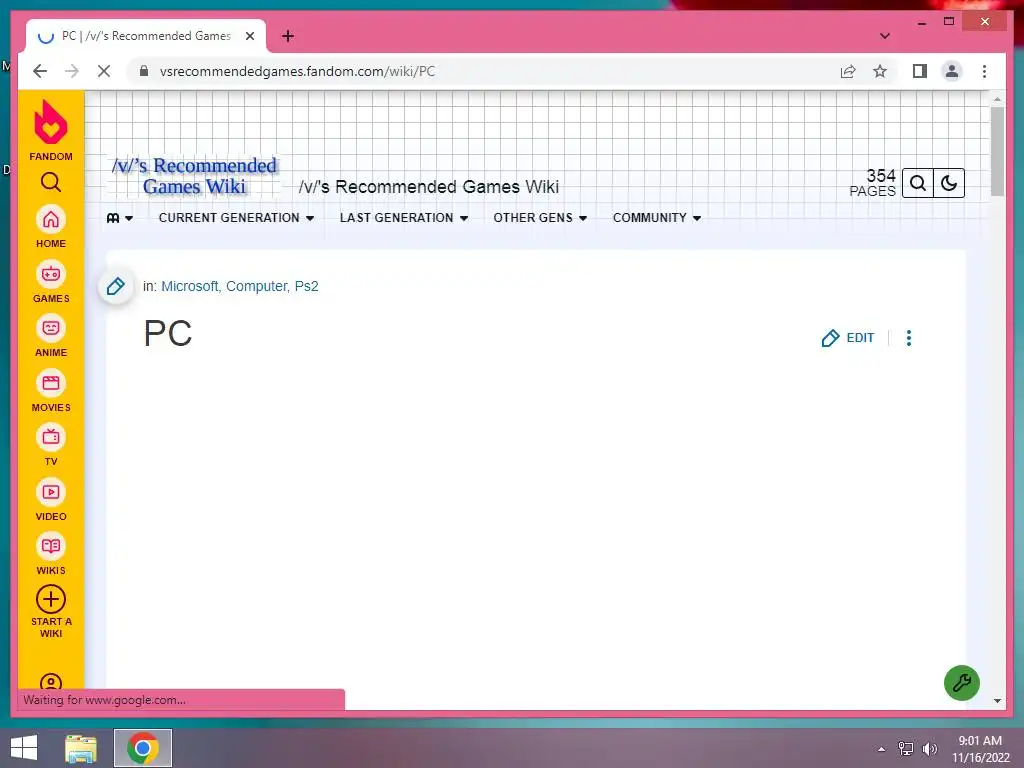Open the TV section
The width and height of the screenshot is (1024, 768).
tap(50, 445)
